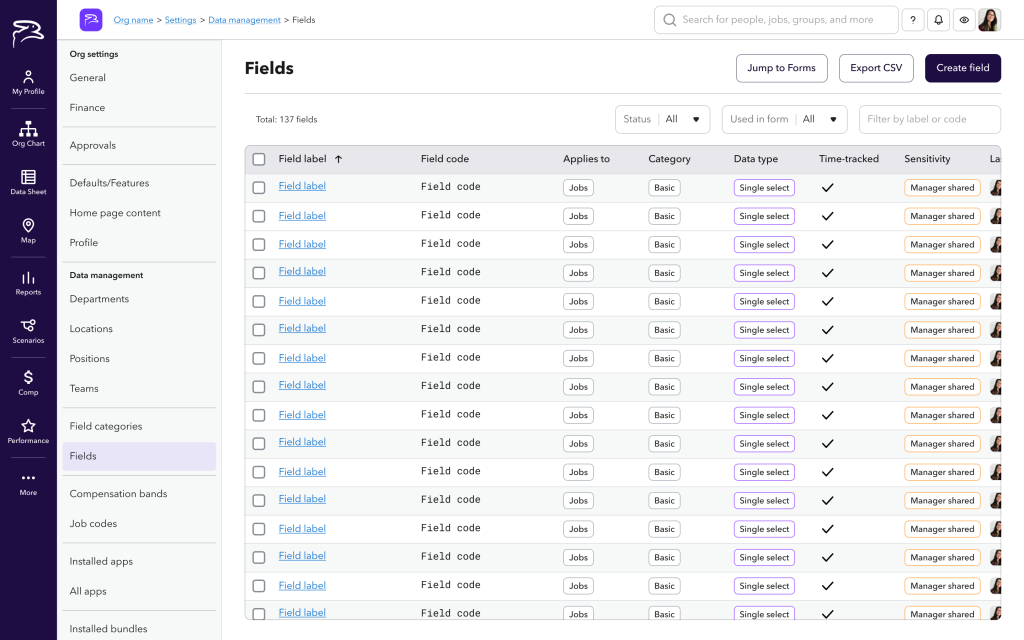Focus the Filter by label or code field

[929, 119]
